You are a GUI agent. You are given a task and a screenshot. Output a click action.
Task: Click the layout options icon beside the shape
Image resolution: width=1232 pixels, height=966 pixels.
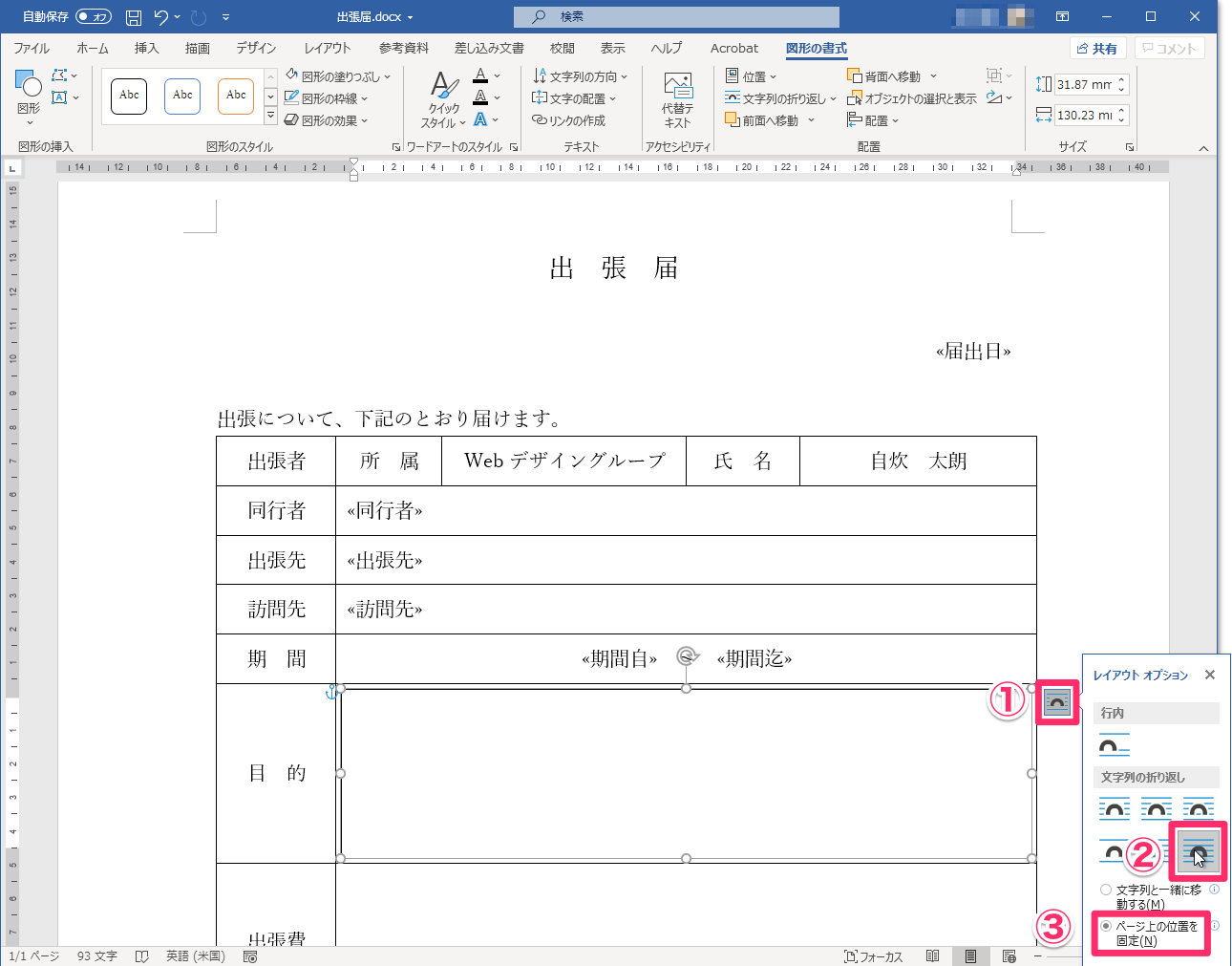[x=1056, y=702]
